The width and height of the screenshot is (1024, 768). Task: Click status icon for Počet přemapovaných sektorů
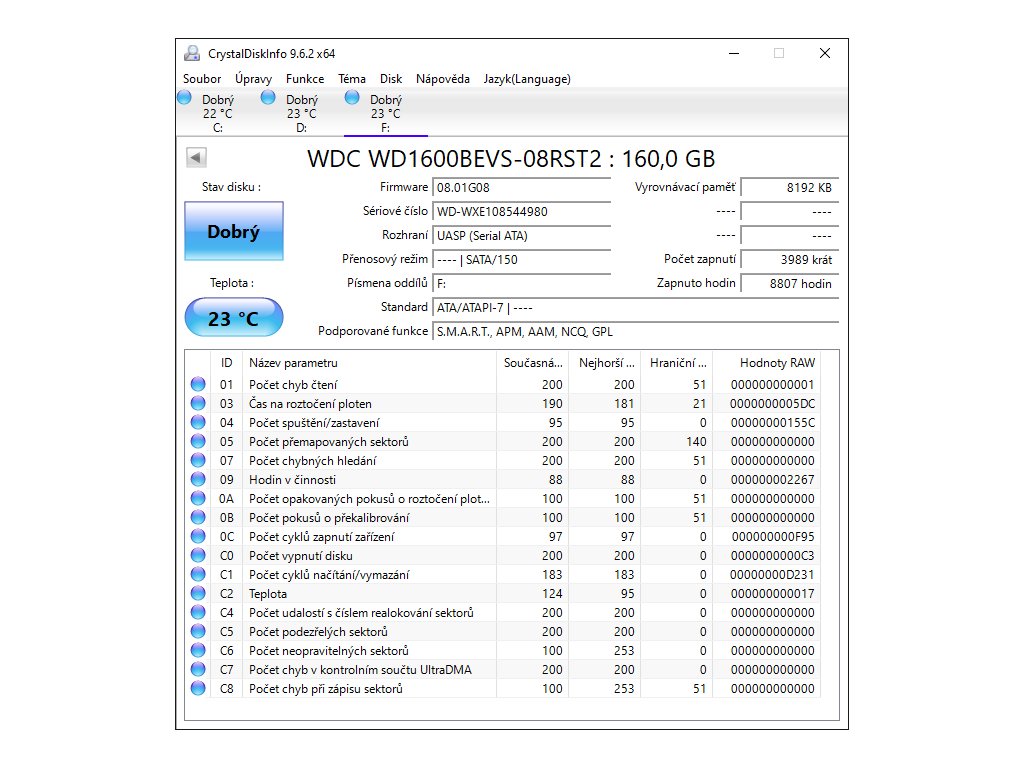tap(198, 441)
